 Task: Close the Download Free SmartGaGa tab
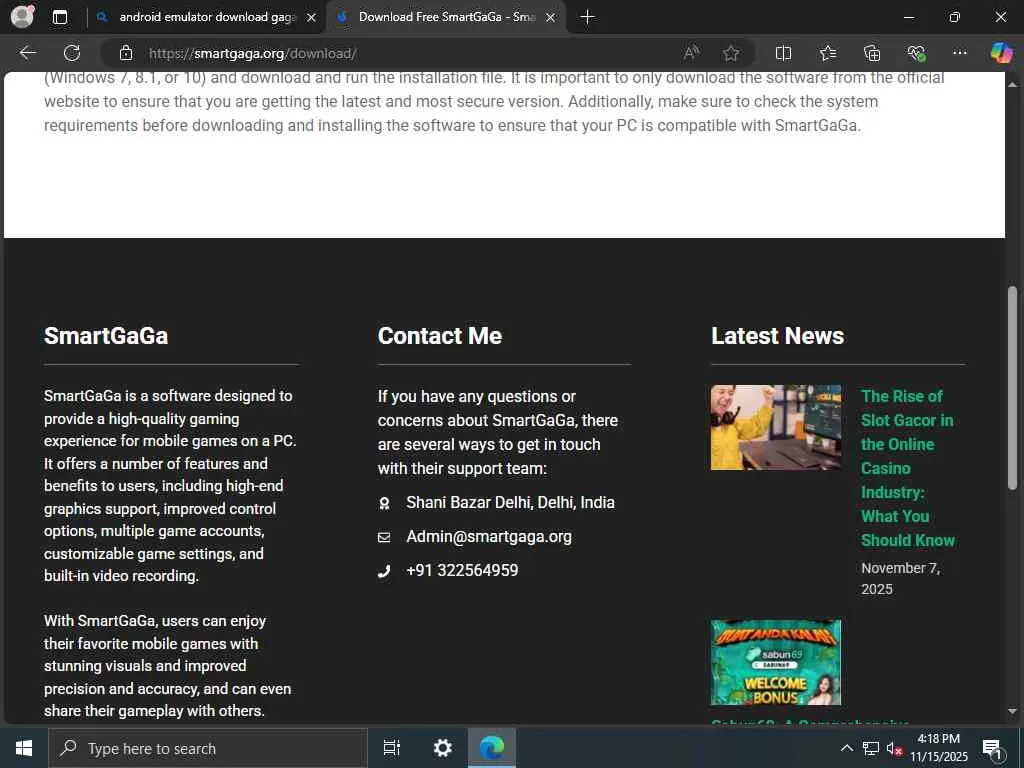coord(551,18)
